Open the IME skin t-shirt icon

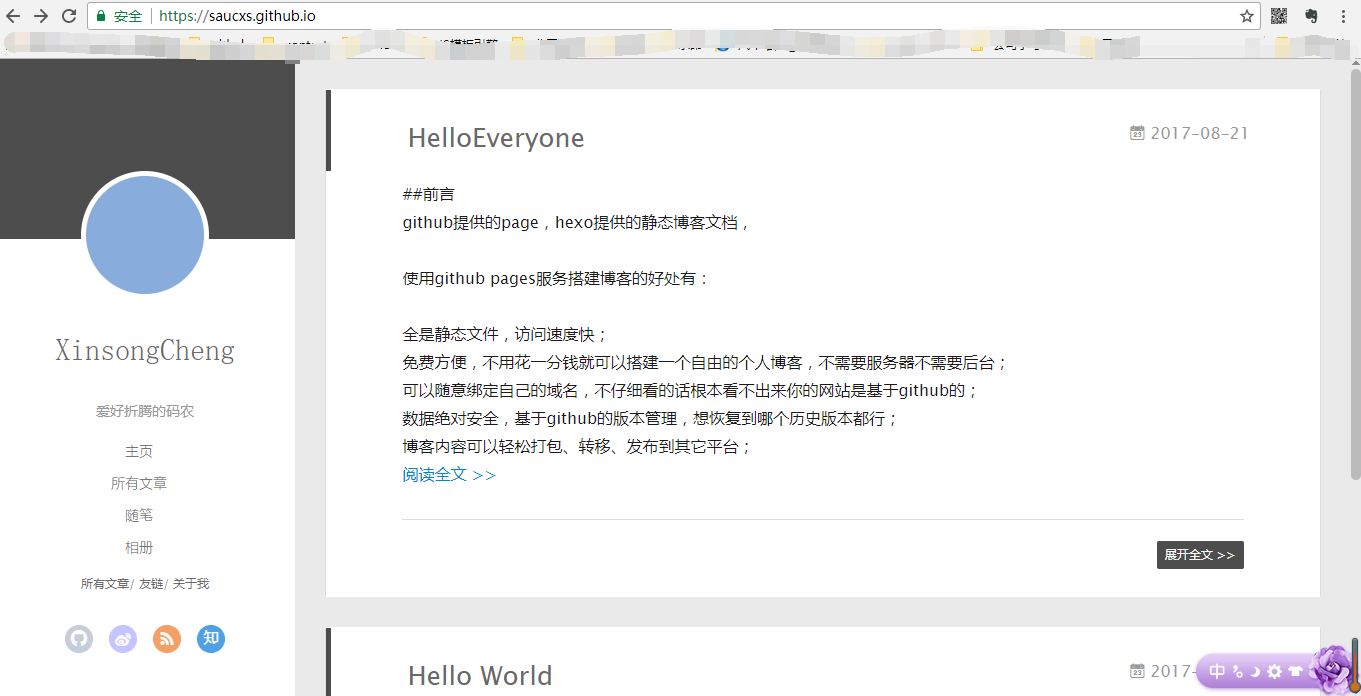(1295, 672)
